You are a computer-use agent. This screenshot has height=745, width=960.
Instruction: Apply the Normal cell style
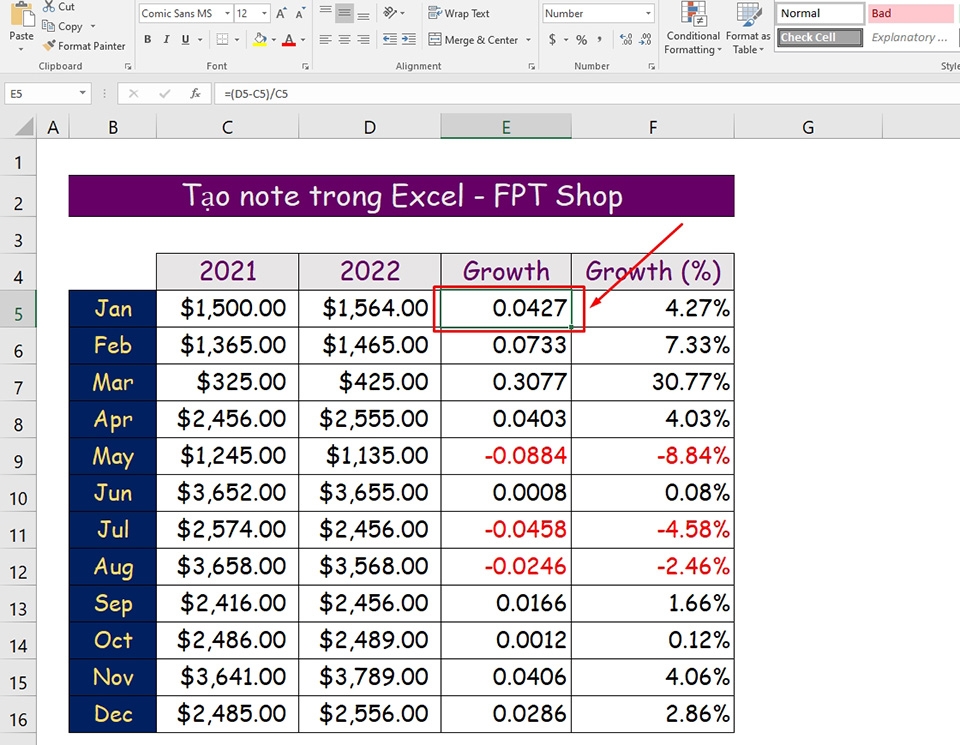coord(820,13)
